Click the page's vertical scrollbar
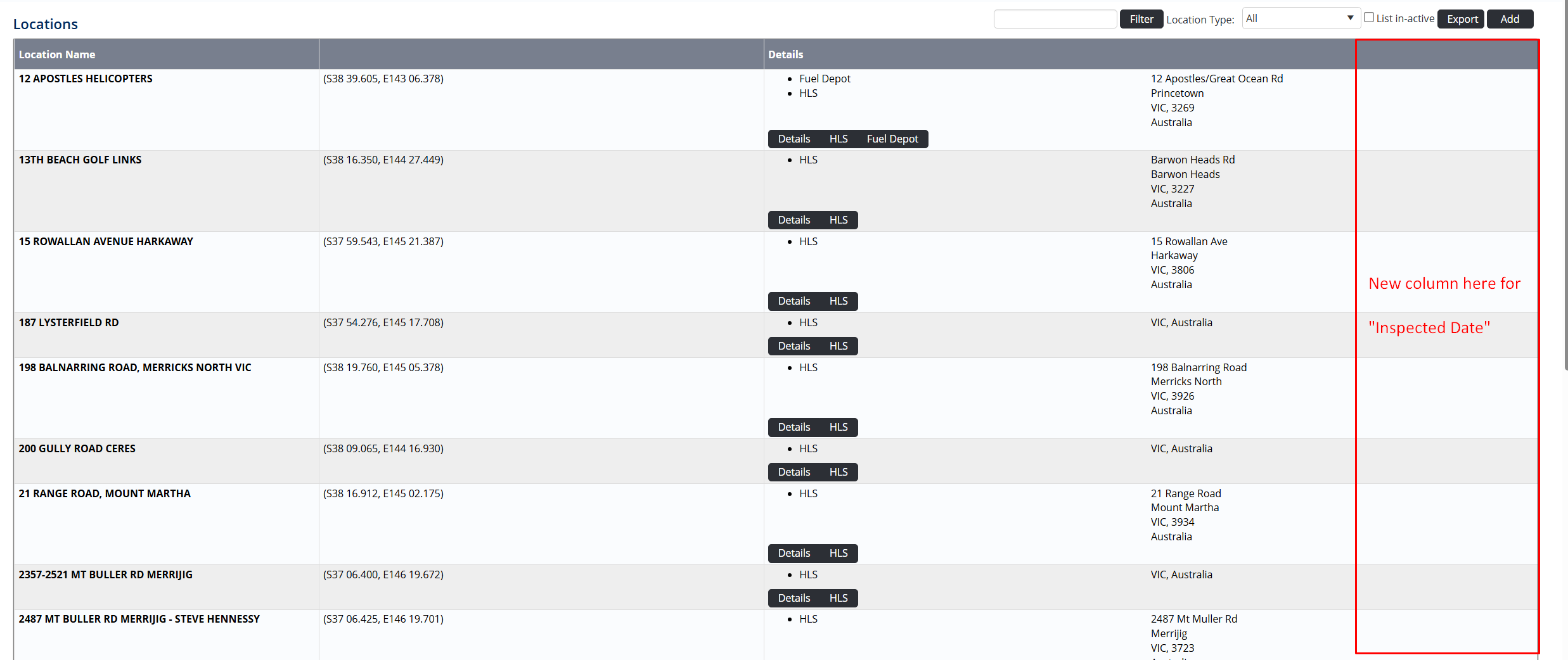Image resolution: width=1568 pixels, height=660 pixels. [x=1564, y=190]
